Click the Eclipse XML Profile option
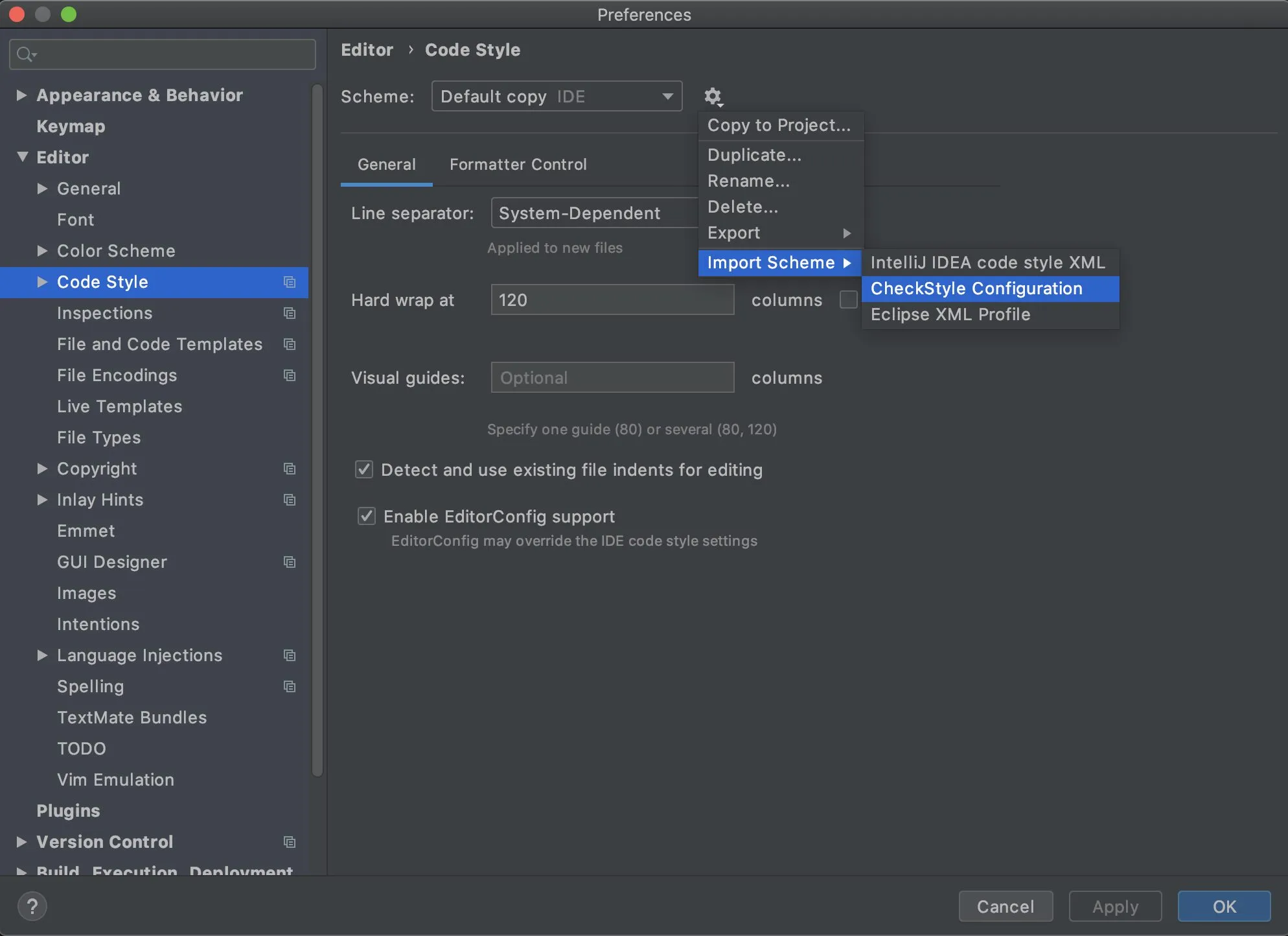Image resolution: width=1288 pixels, height=936 pixels. (x=950, y=315)
